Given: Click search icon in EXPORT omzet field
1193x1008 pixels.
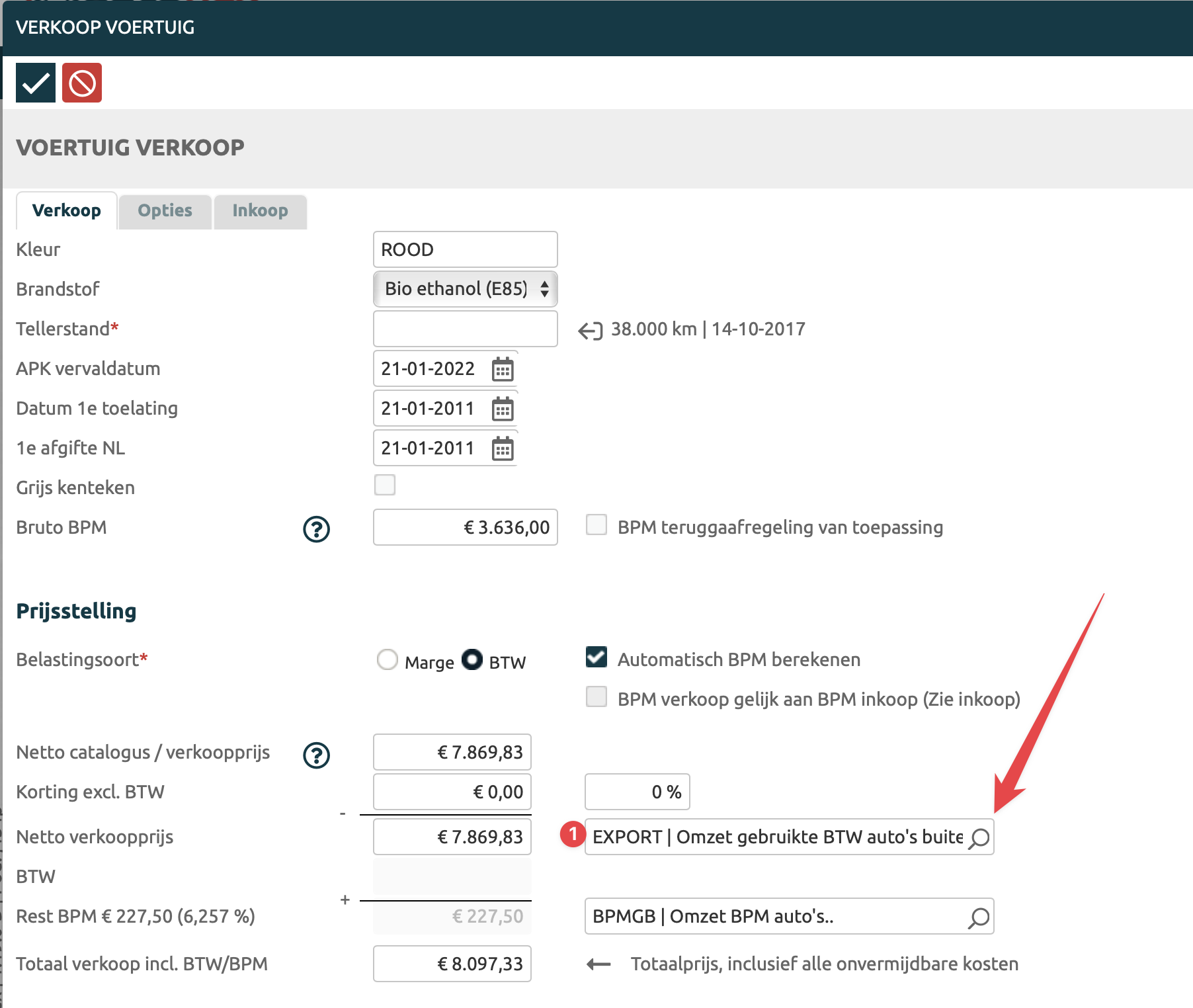Looking at the screenshot, I should pyautogui.click(x=979, y=838).
